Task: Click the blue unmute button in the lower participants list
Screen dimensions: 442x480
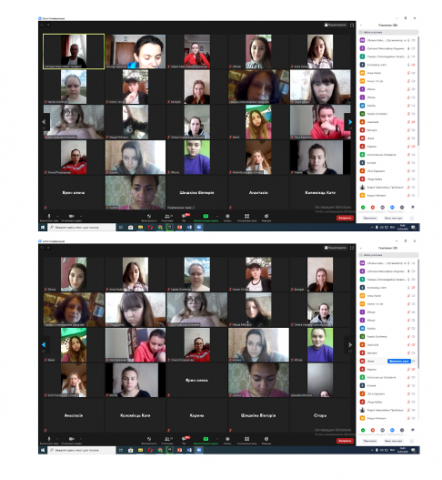Action: pos(399,361)
